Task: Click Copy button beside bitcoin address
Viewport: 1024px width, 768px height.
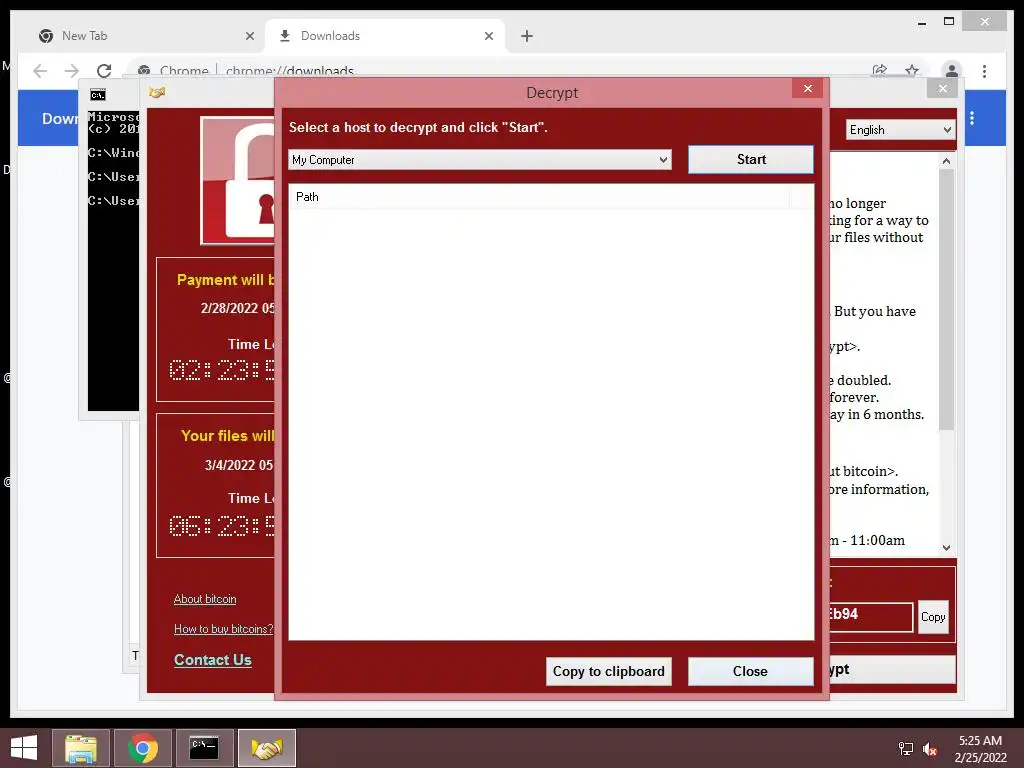Action: tap(933, 617)
